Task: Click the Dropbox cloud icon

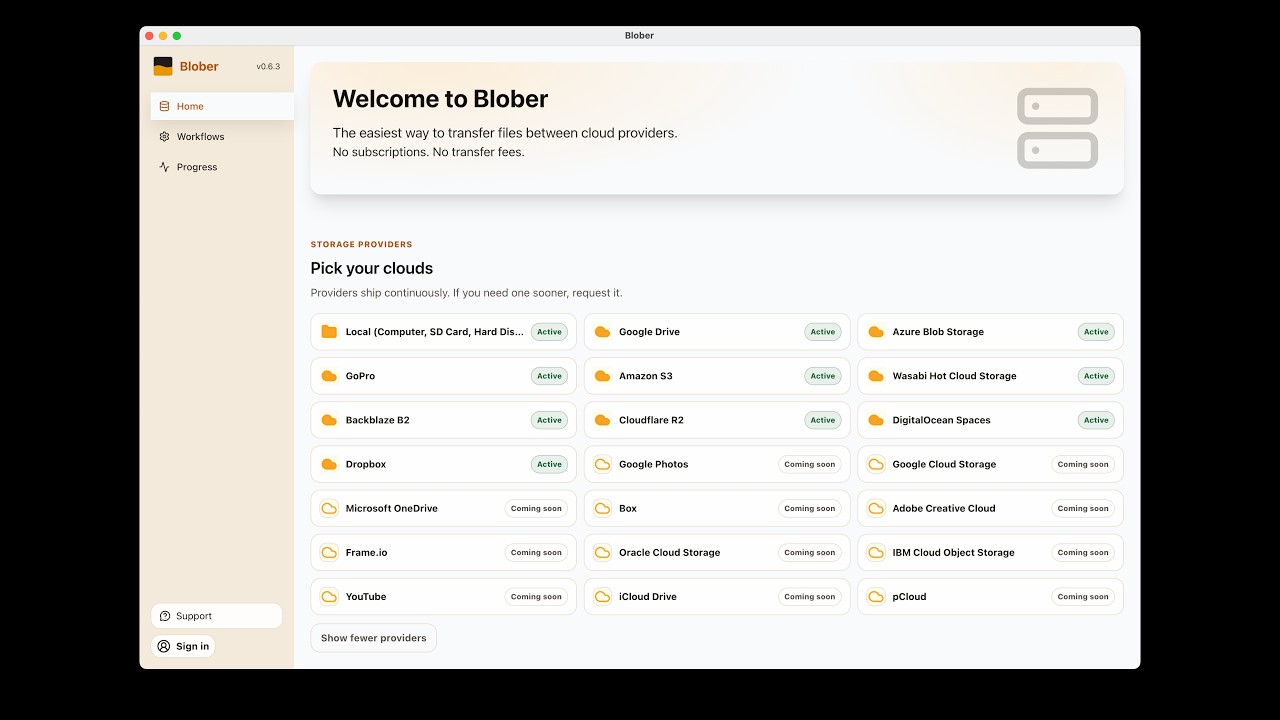Action: coord(329,464)
